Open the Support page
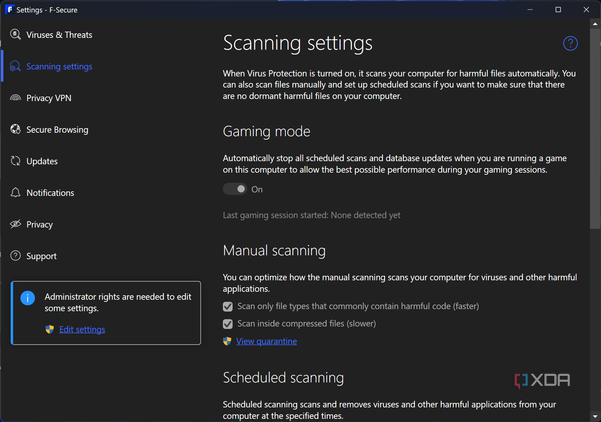601x422 pixels. [x=41, y=256]
